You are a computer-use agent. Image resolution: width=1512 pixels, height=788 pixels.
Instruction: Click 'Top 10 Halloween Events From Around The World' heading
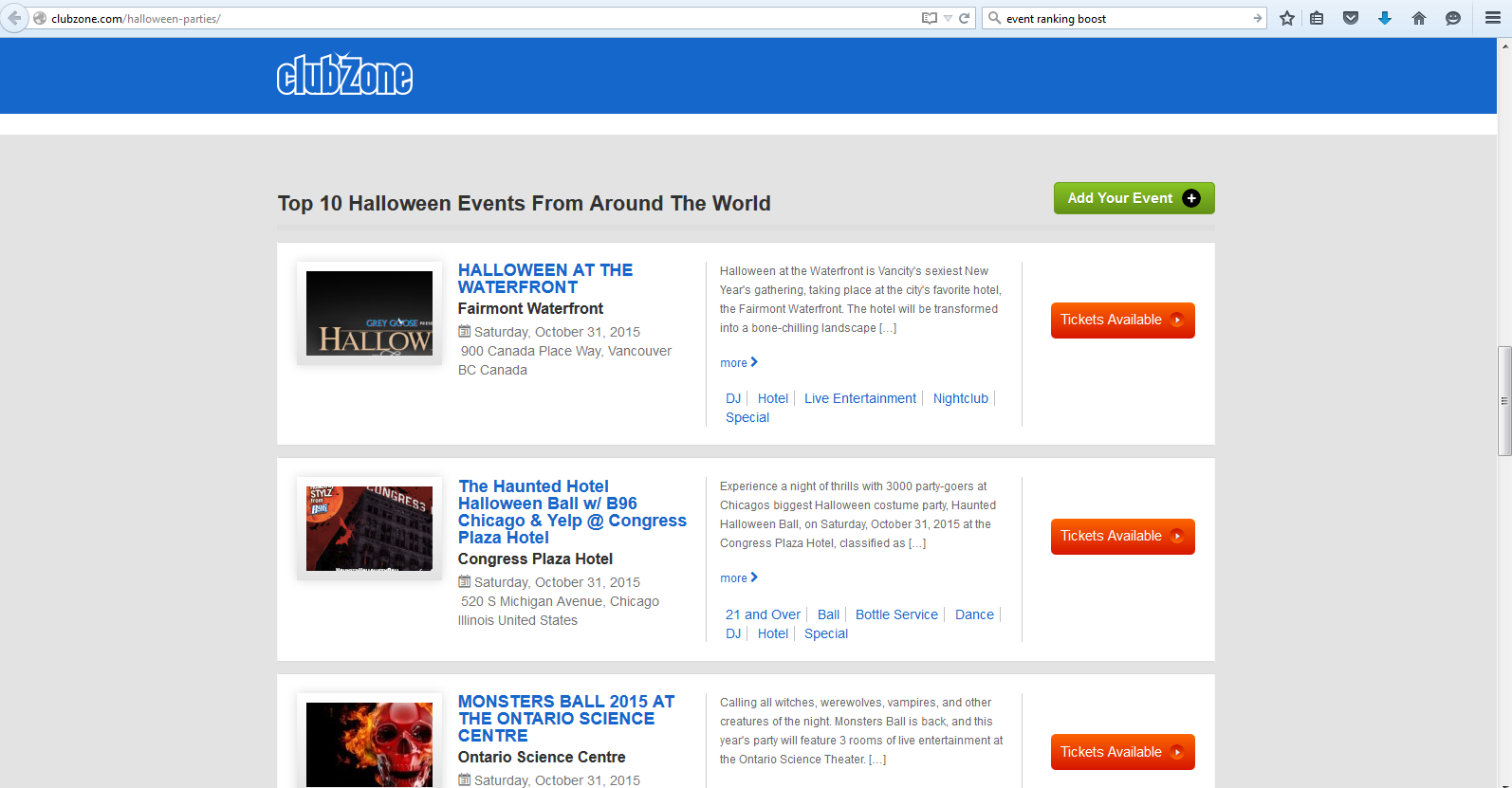click(524, 204)
